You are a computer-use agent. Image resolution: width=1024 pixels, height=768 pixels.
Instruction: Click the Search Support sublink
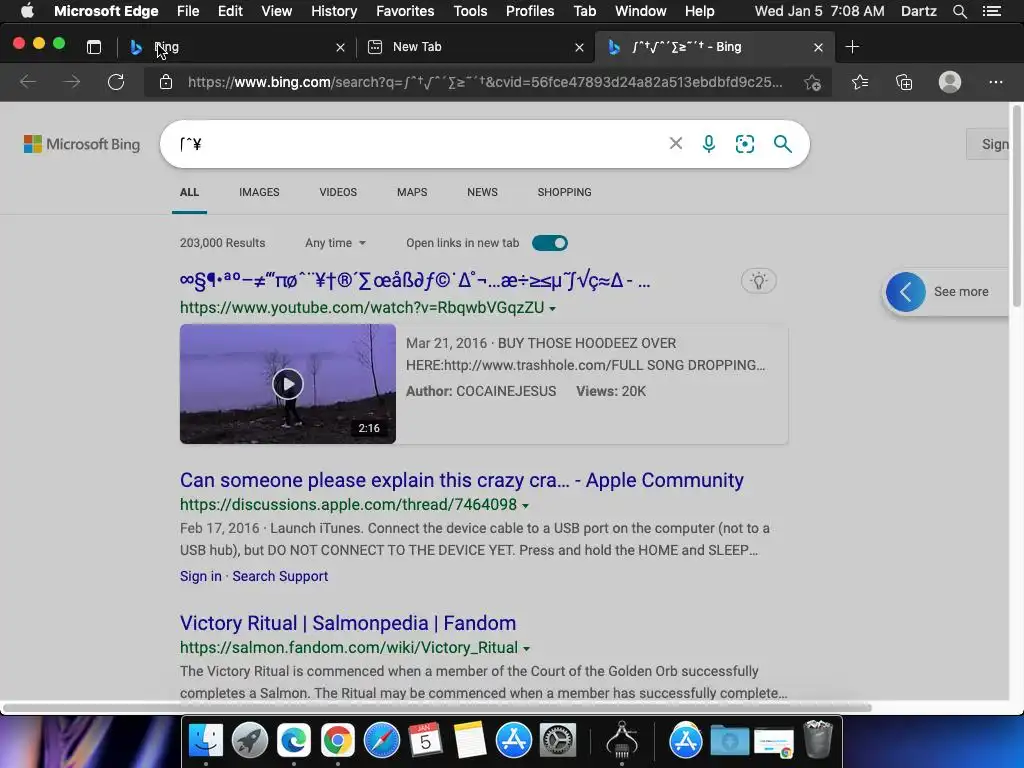coord(280,576)
